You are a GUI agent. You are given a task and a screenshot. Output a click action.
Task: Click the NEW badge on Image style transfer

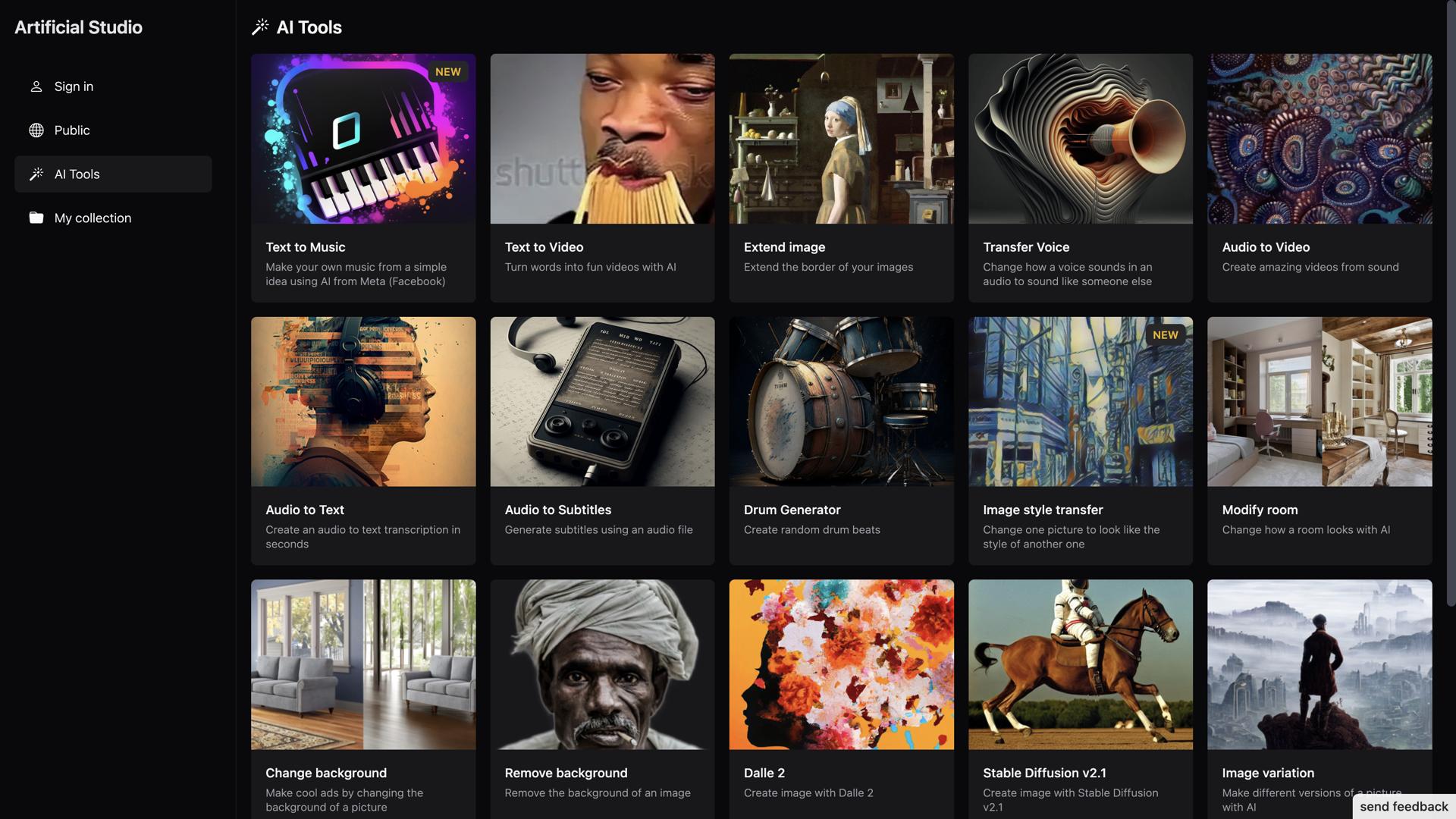coord(1165,335)
